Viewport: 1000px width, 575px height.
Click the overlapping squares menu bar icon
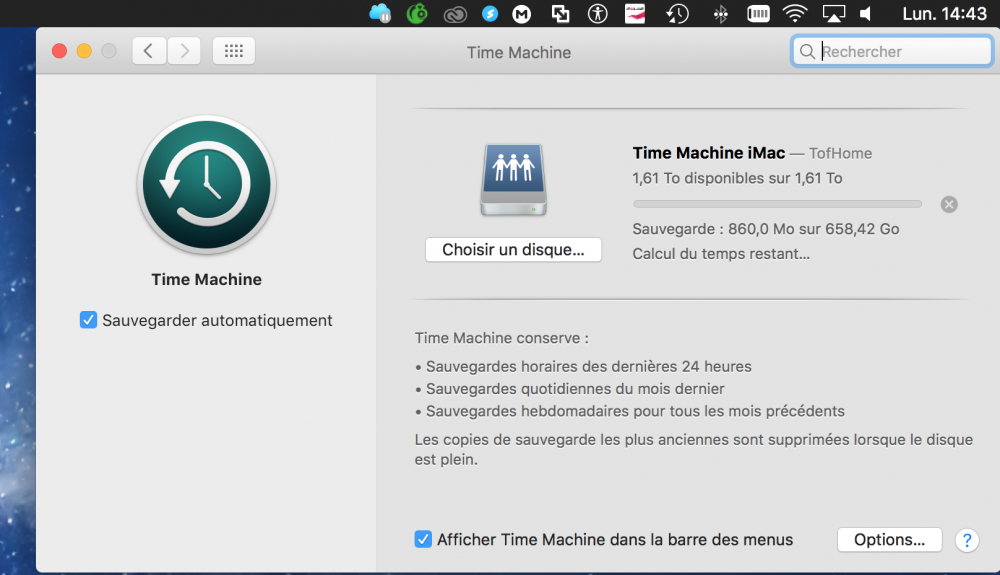[560, 14]
